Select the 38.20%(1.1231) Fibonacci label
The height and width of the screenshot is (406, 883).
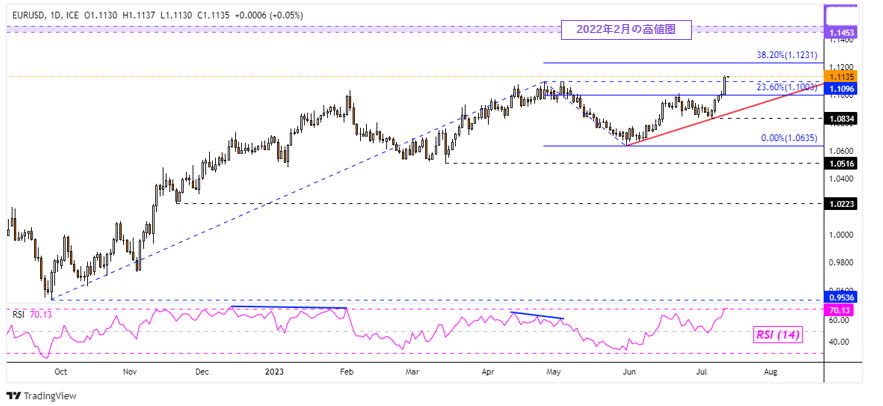pyautogui.click(x=787, y=56)
